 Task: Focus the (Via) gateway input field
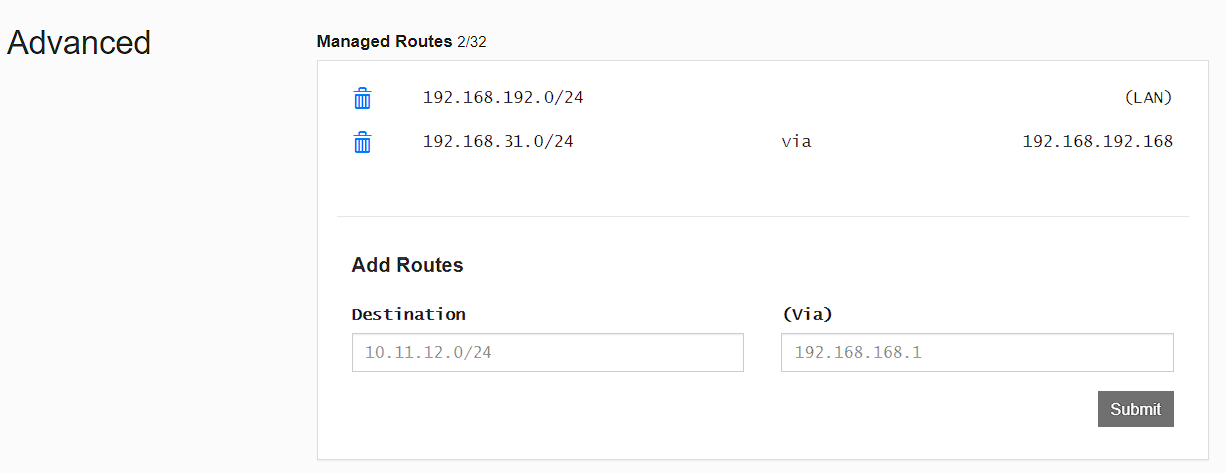click(x=976, y=353)
